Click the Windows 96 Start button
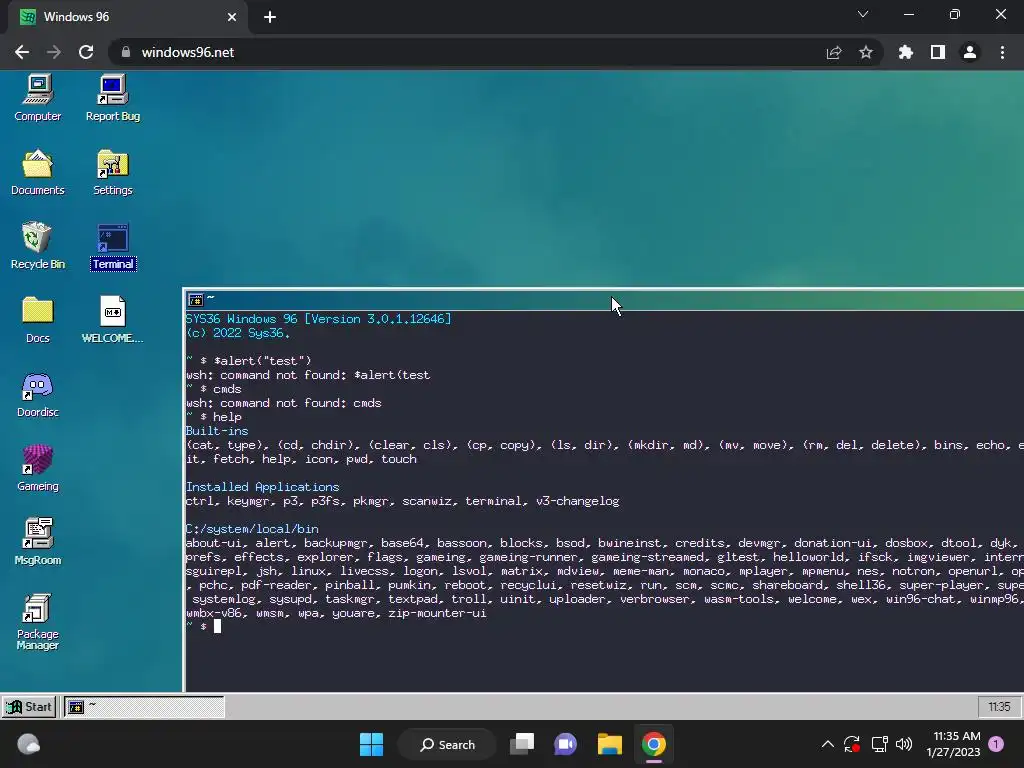The image size is (1024, 768). 29,707
